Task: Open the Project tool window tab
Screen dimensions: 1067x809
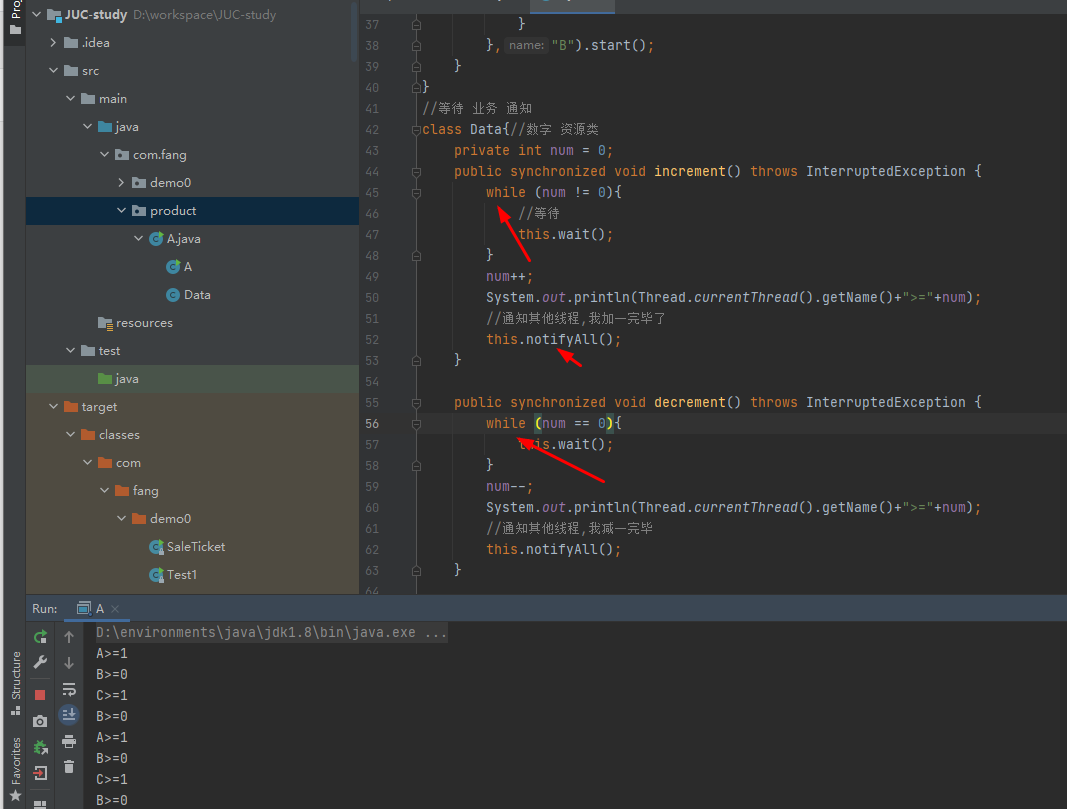Action: point(14,18)
